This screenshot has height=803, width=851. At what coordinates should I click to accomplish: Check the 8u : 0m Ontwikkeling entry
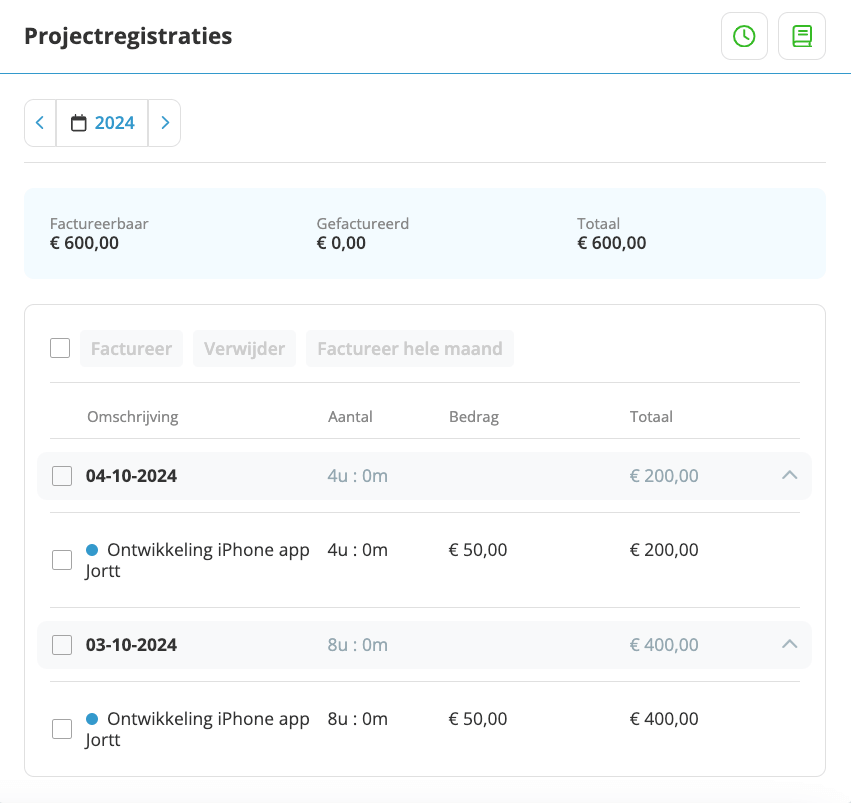[62, 729]
